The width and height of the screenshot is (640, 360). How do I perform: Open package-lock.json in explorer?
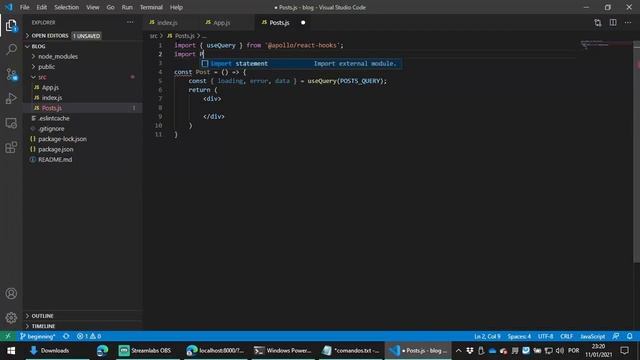pyautogui.click(x=83, y=139)
